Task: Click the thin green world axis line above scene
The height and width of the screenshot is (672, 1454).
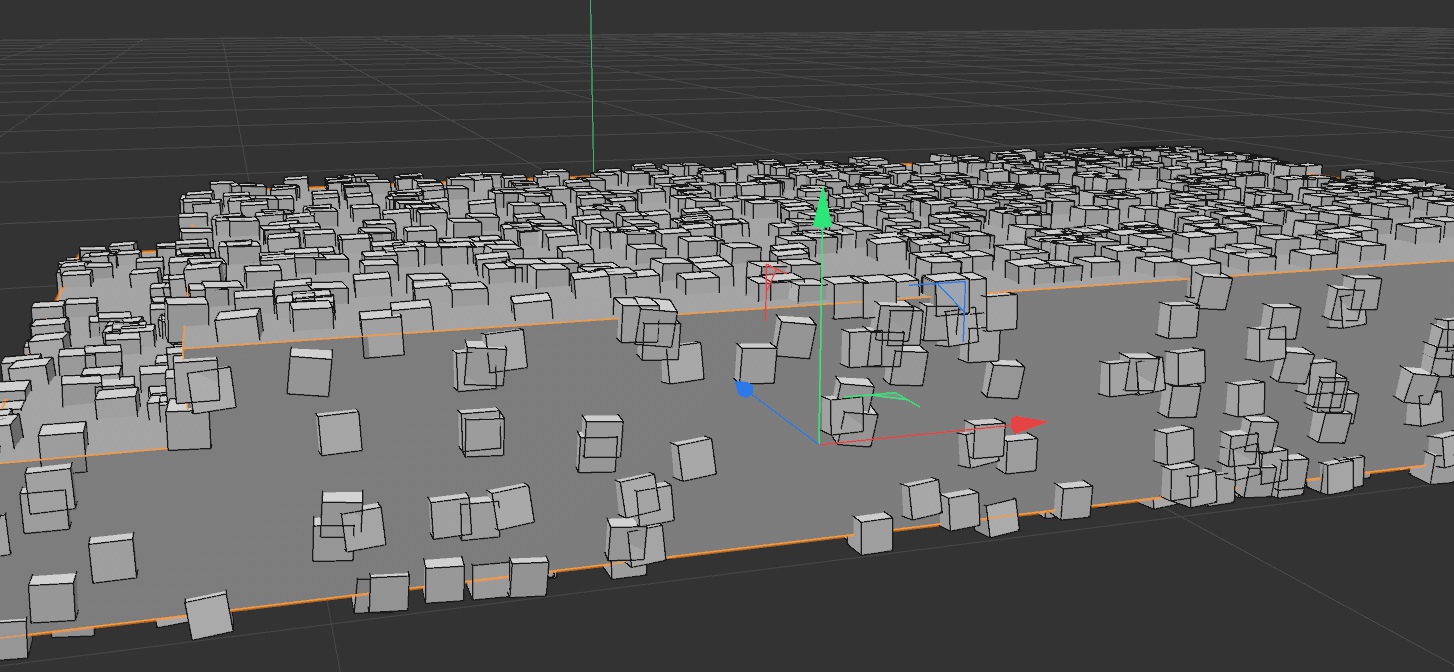Action: [x=591, y=80]
